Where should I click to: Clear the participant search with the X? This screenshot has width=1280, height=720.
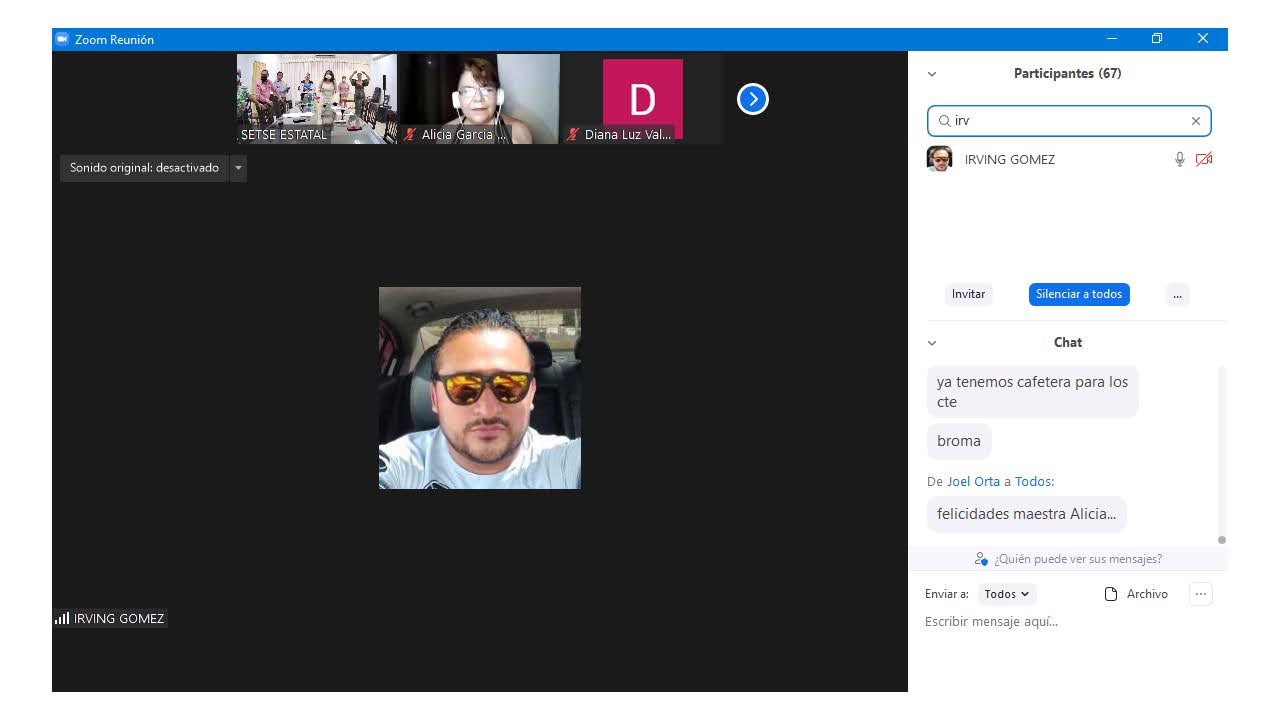(1195, 121)
